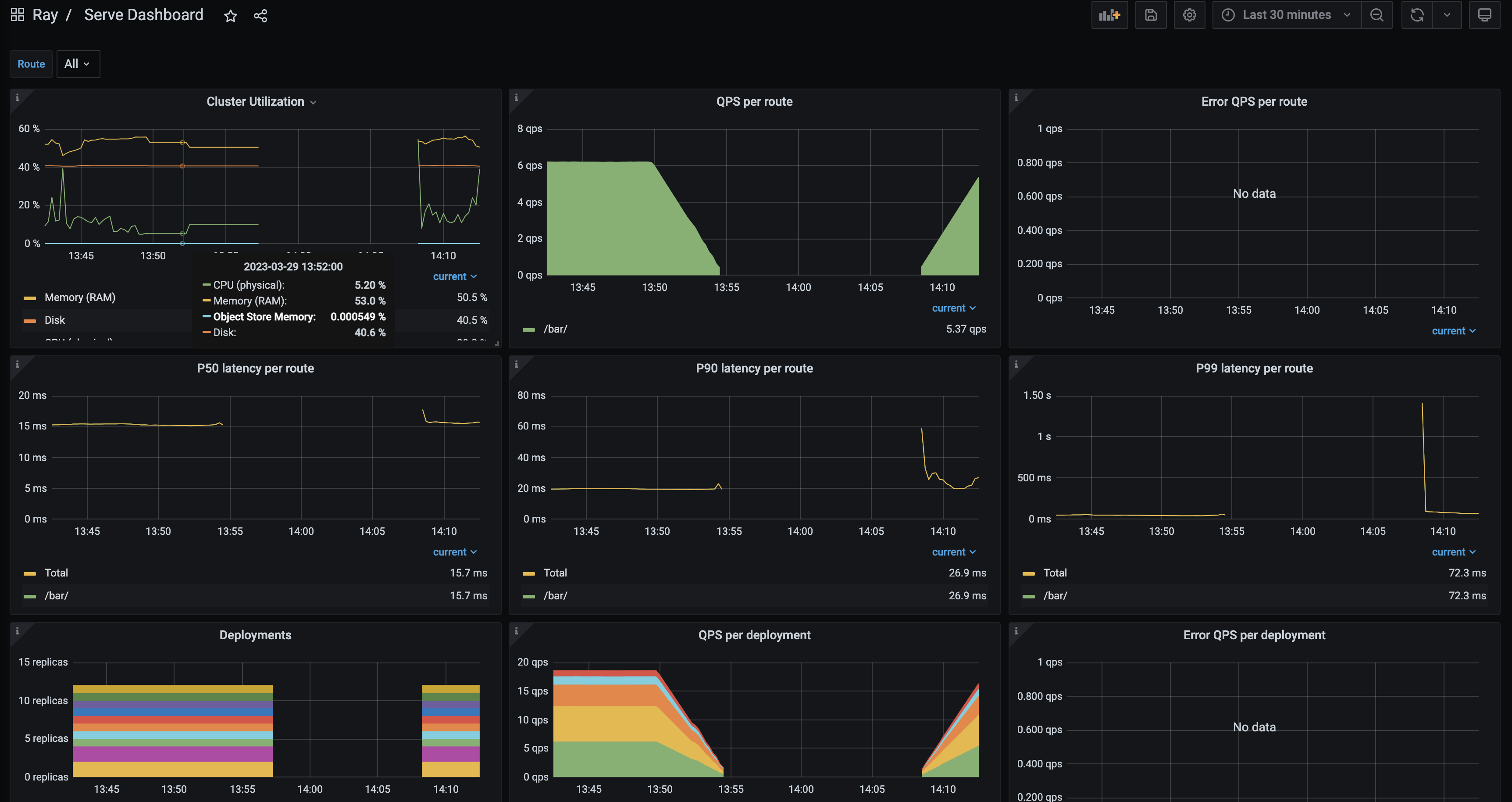This screenshot has width=1512, height=802.
Task: Open the Route variable All dropdown
Action: click(x=78, y=64)
